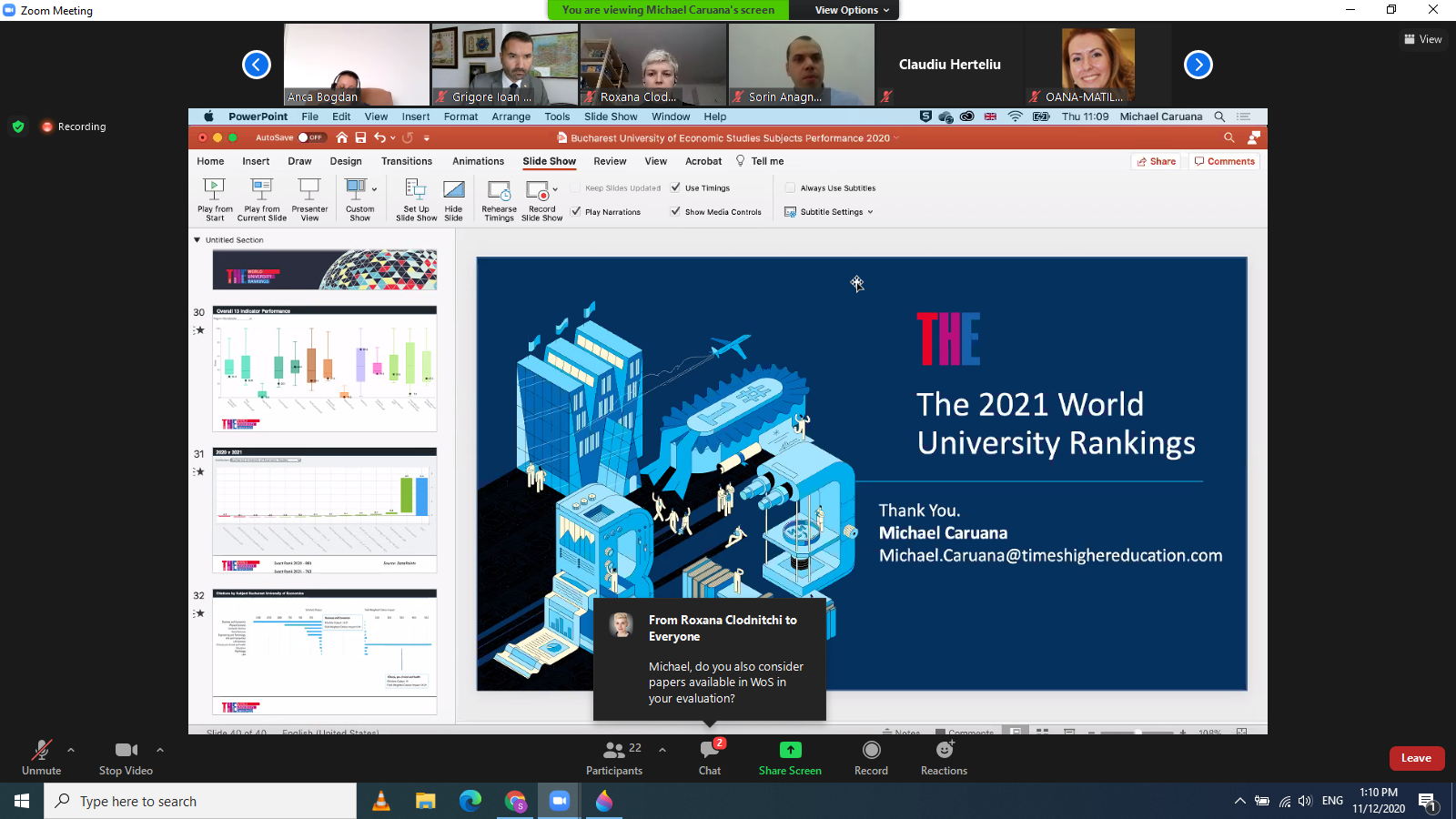Click the Record Slide Show icon
The width and height of the screenshot is (1456, 819).
pos(539,189)
